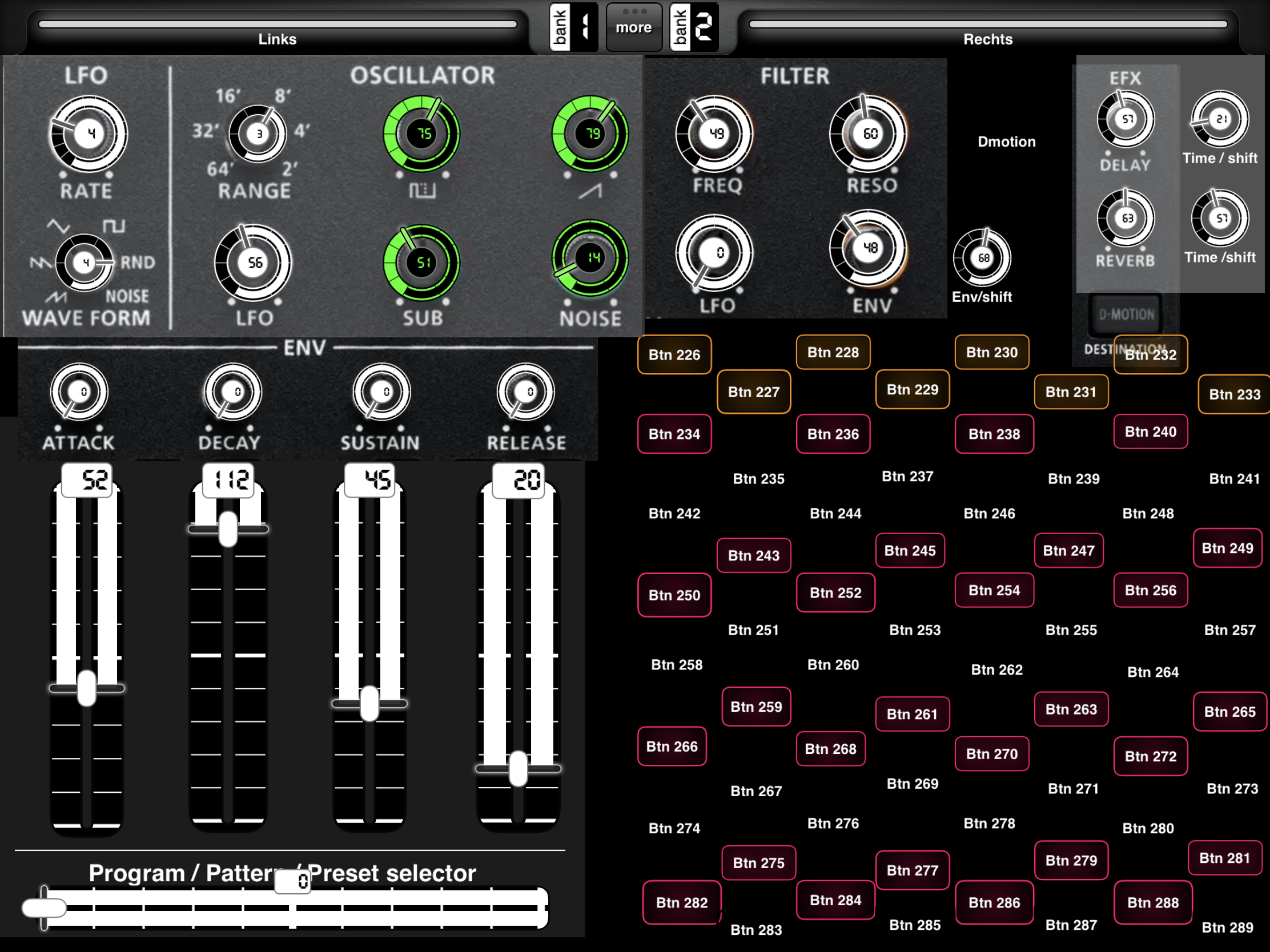Toggle the Btn 250 pad

pos(674,595)
